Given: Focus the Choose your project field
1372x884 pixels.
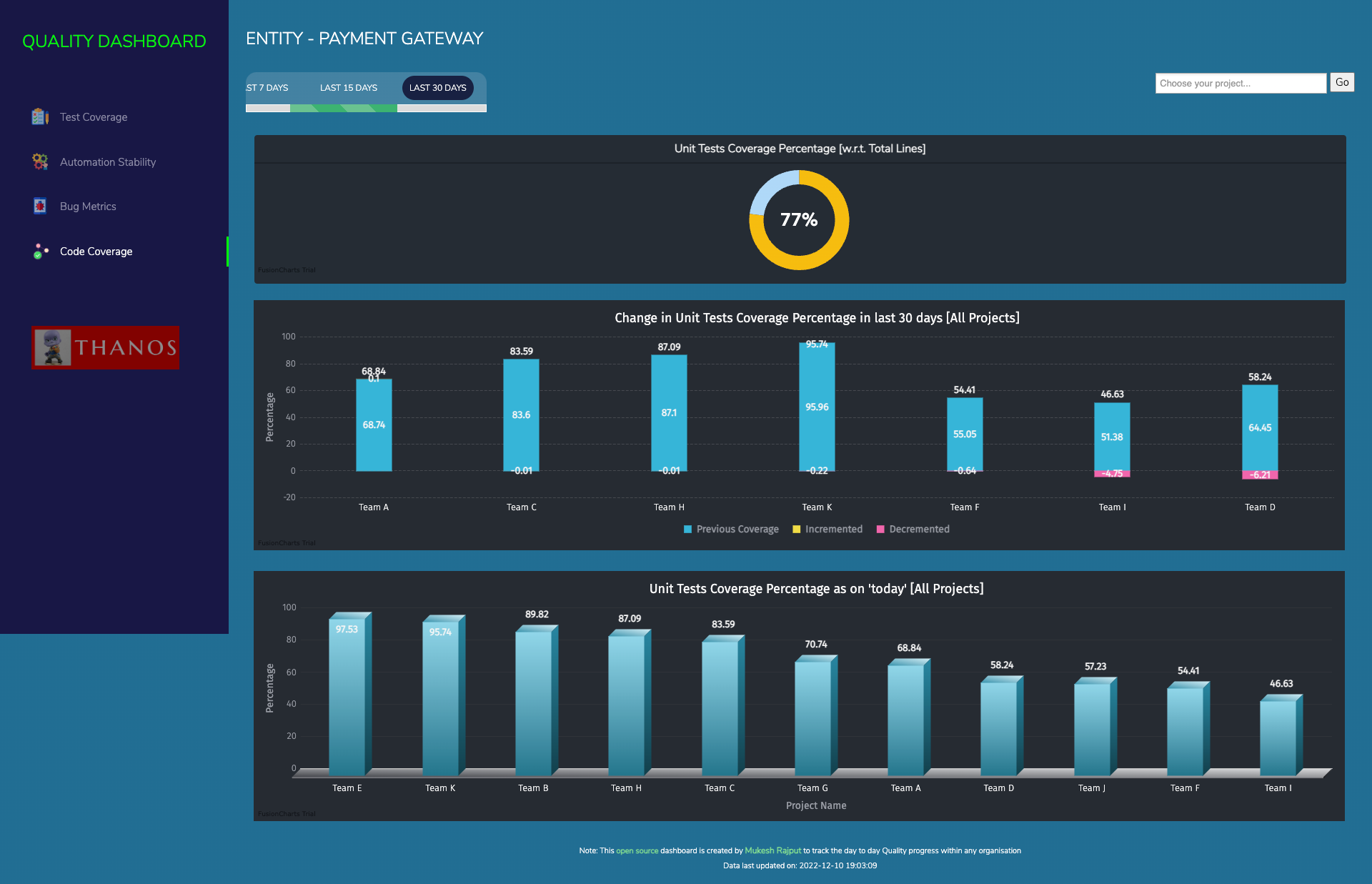Looking at the screenshot, I should tap(1241, 83).
